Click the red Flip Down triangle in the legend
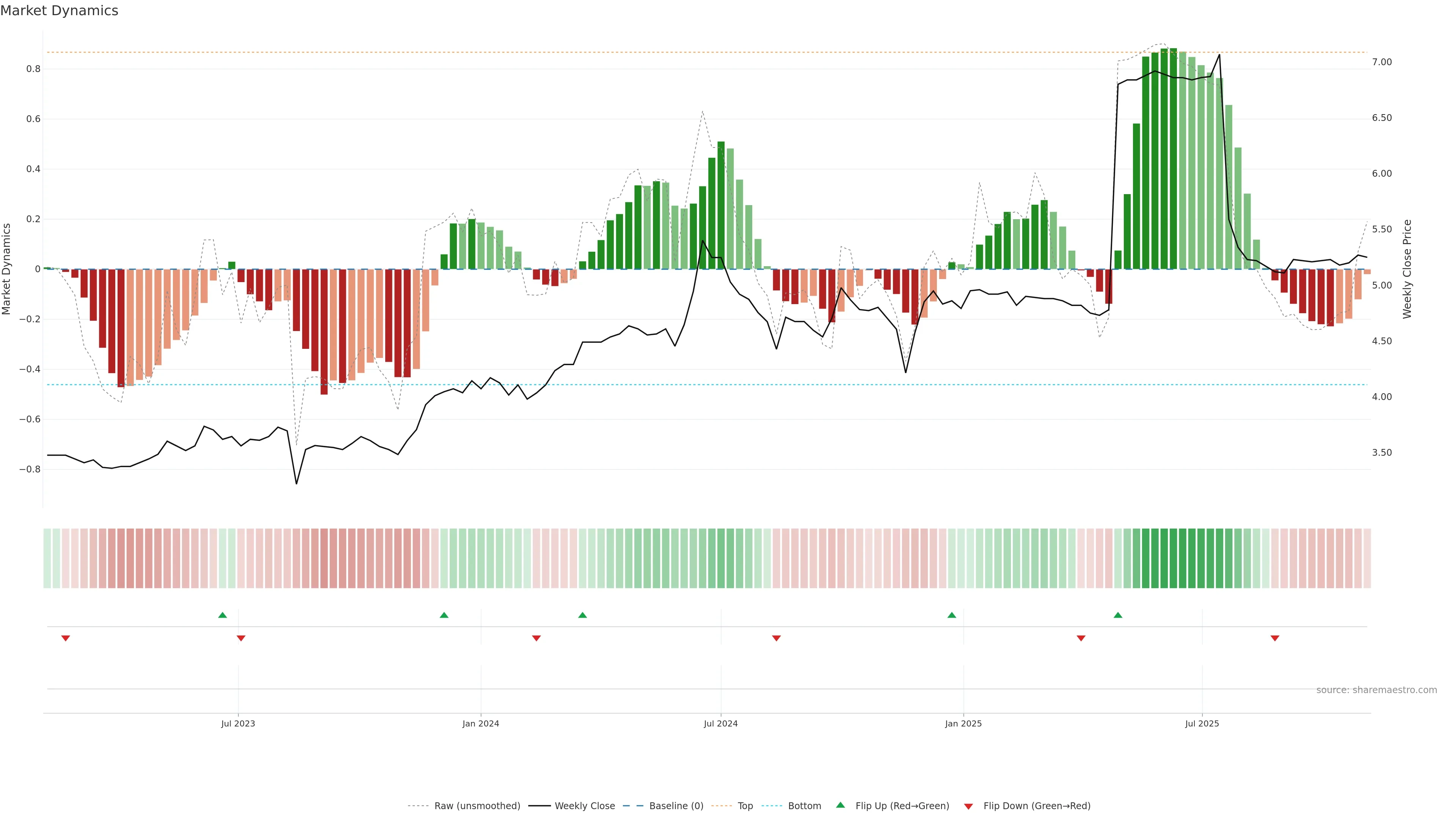This screenshot has width=1456, height=819. (968, 806)
